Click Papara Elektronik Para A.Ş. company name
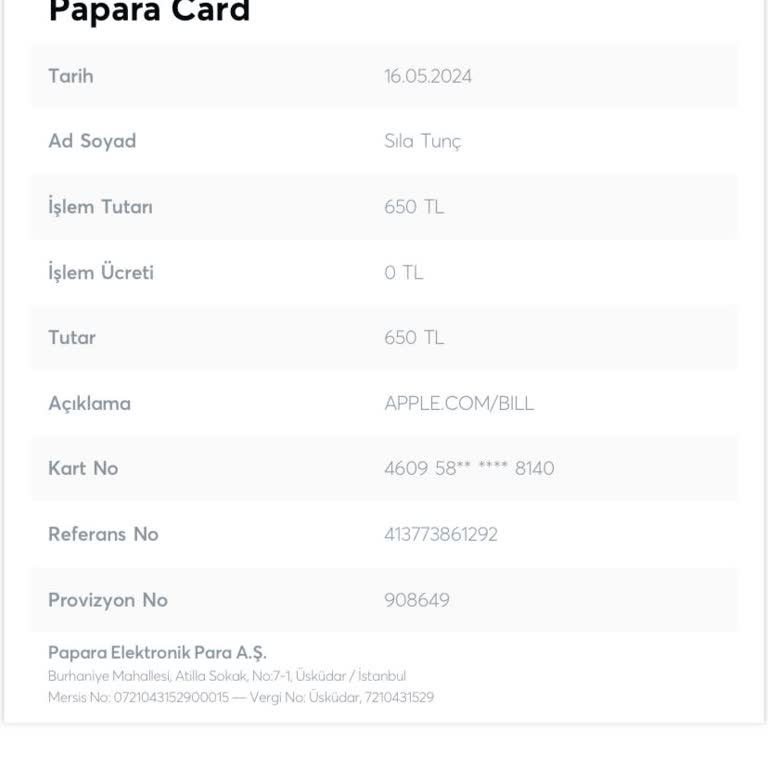768x768 pixels. tap(157, 653)
